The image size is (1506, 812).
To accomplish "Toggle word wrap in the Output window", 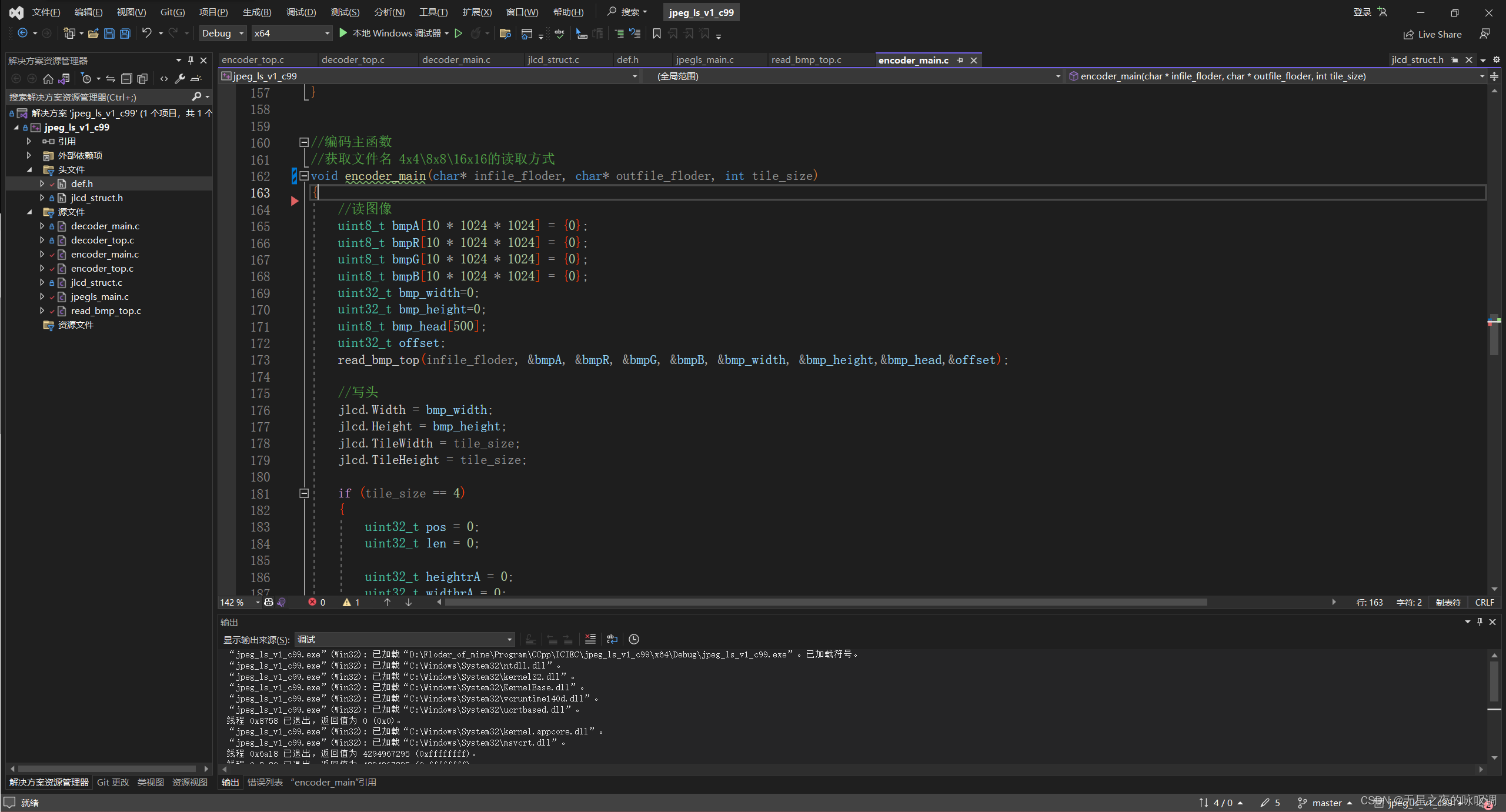I will coord(612,639).
